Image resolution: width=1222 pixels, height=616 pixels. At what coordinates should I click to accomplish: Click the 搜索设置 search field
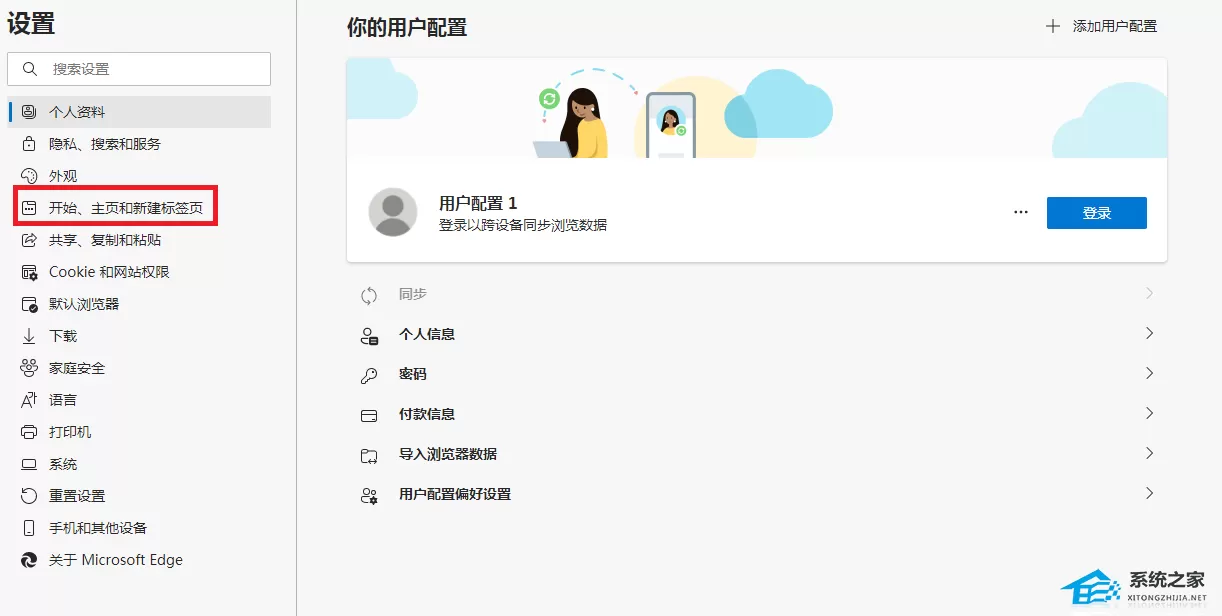[x=139, y=69]
